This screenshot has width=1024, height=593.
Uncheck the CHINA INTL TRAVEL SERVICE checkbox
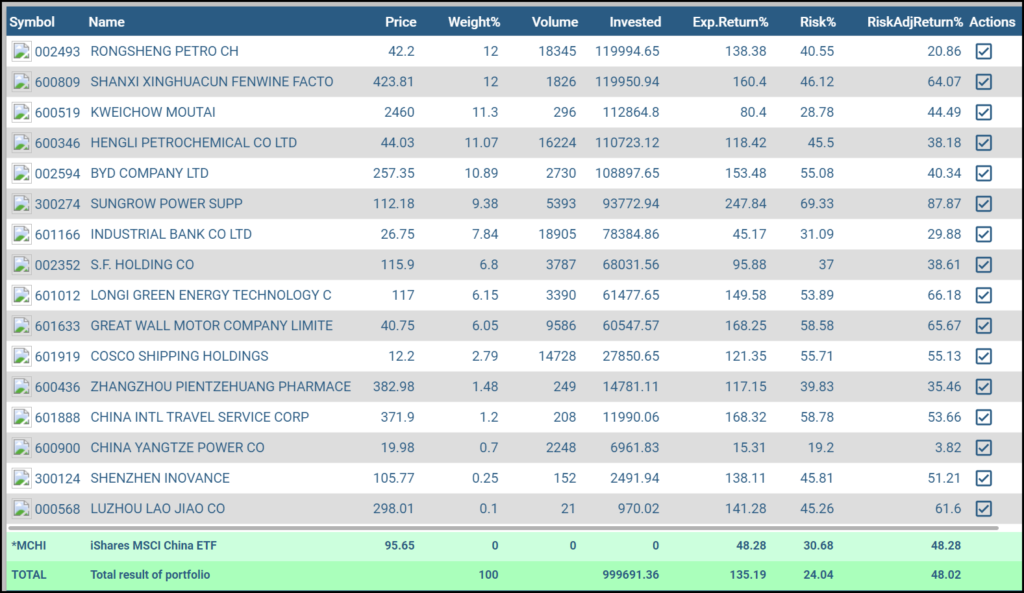pos(984,417)
